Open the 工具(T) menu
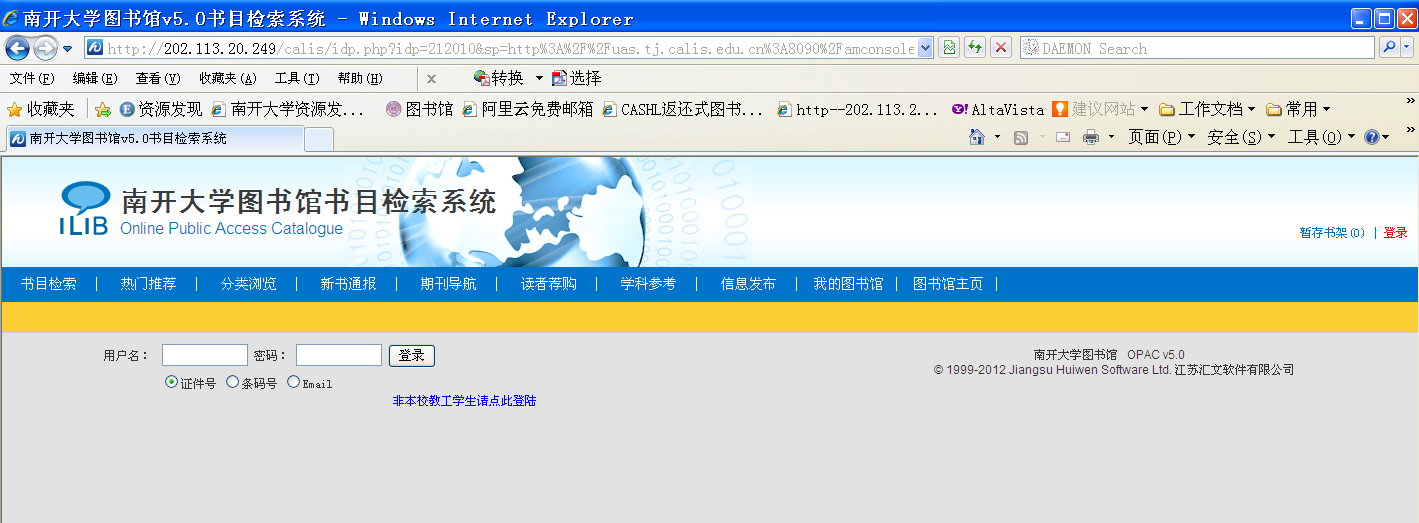1419x523 pixels. tap(297, 78)
